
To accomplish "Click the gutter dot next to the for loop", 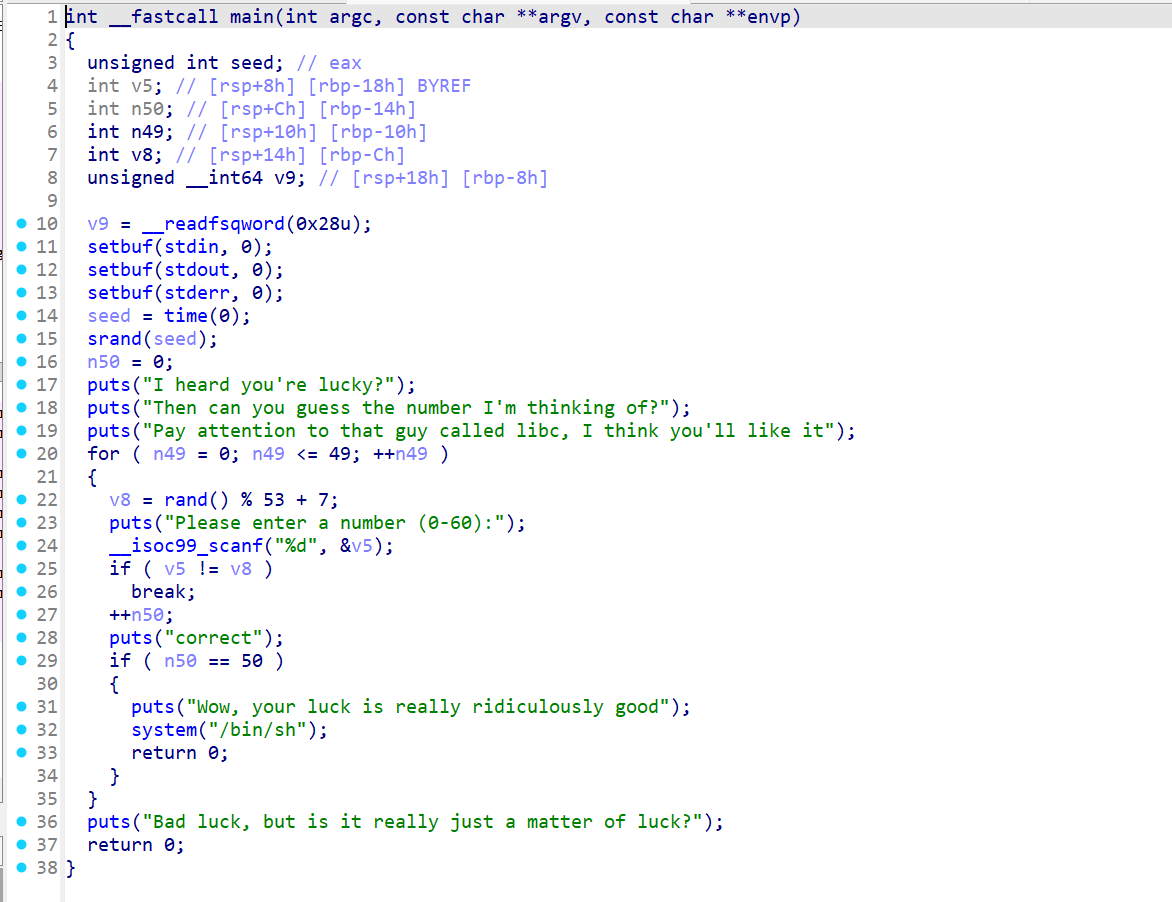I will [x=22, y=454].
